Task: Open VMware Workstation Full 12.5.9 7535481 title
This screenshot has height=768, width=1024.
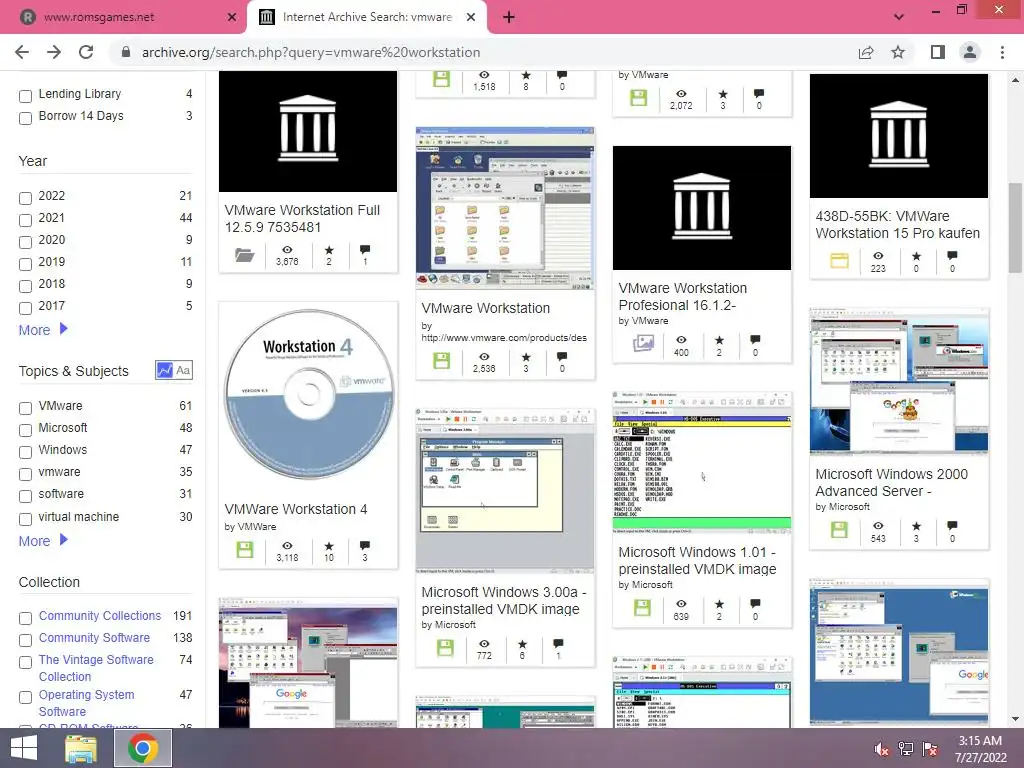Action: click(302, 219)
